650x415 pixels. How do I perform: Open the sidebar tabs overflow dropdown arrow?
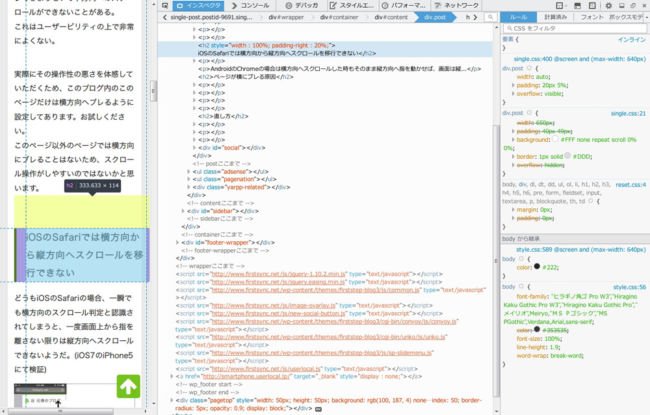pyautogui.click(x=646, y=17)
